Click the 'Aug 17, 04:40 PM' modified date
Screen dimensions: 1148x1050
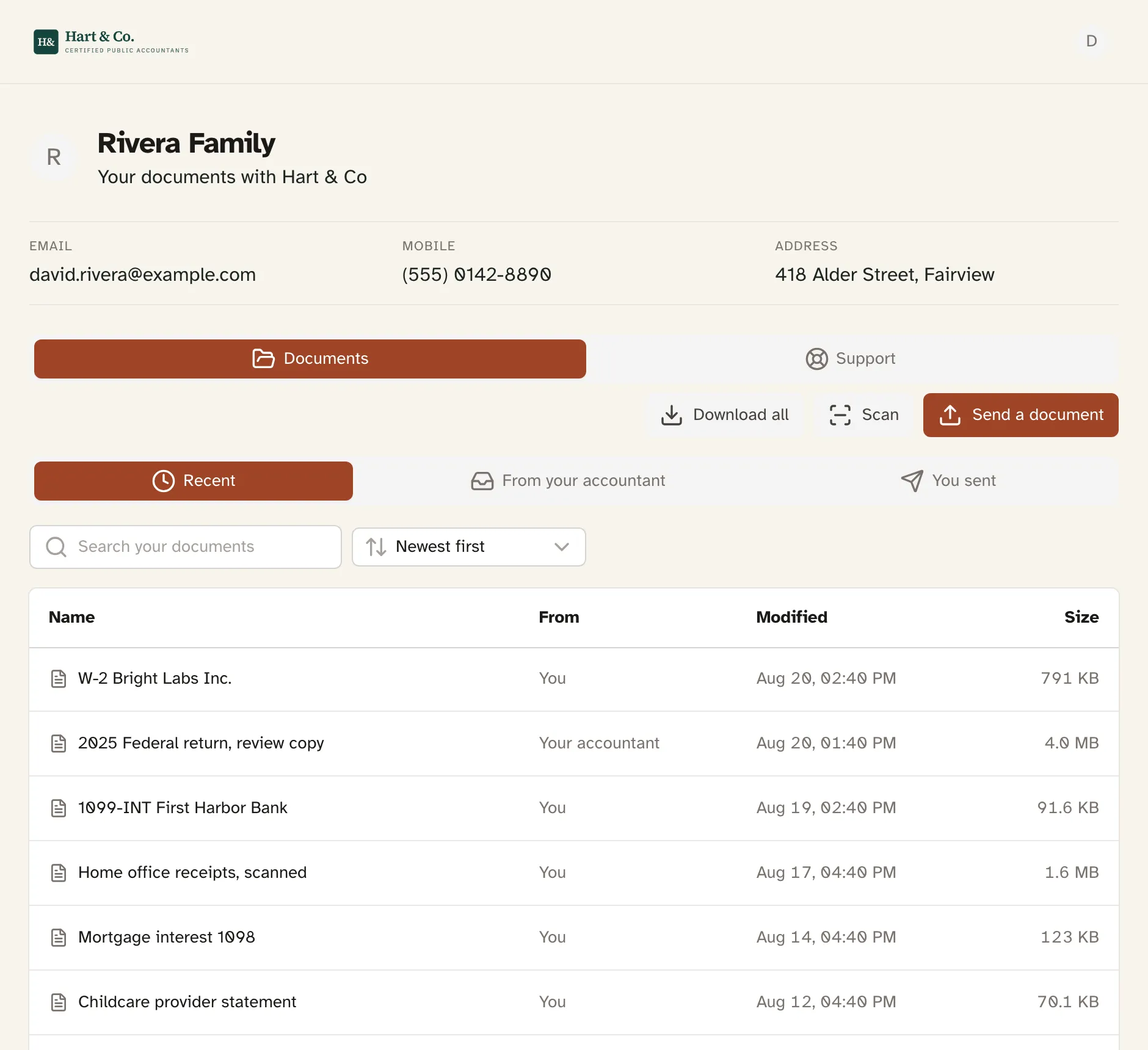[x=826, y=873]
